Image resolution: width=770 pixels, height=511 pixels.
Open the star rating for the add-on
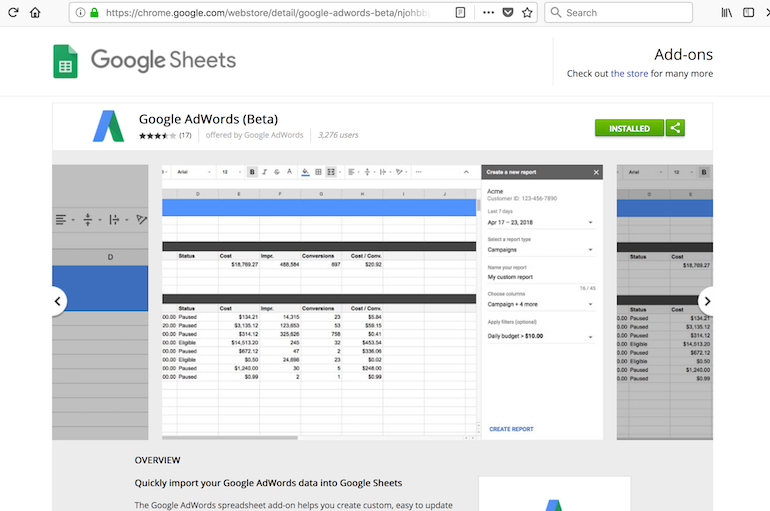click(x=157, y=135)
